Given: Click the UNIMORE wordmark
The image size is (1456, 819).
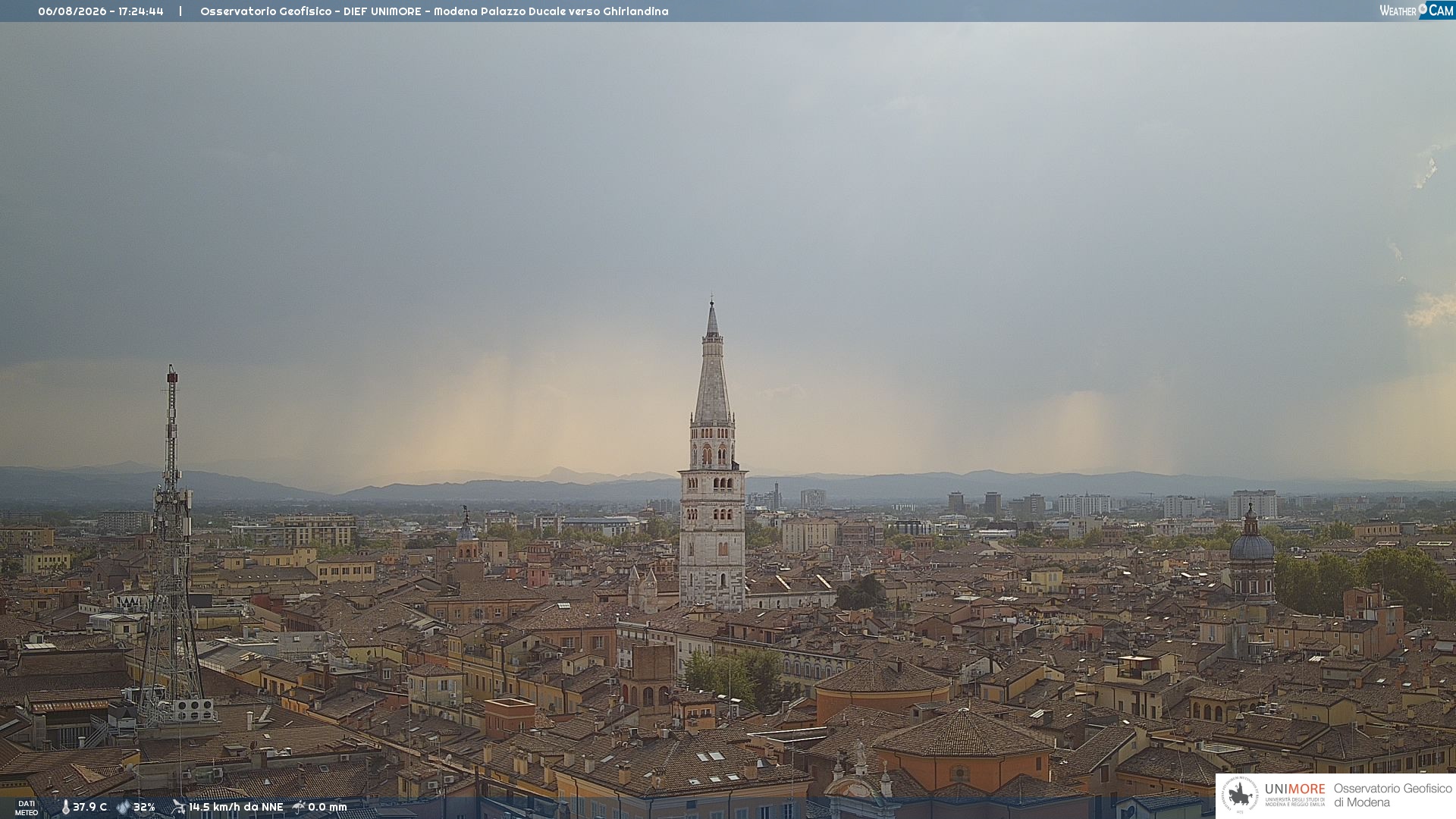Looking at the screenshot, I should 1294,789.
